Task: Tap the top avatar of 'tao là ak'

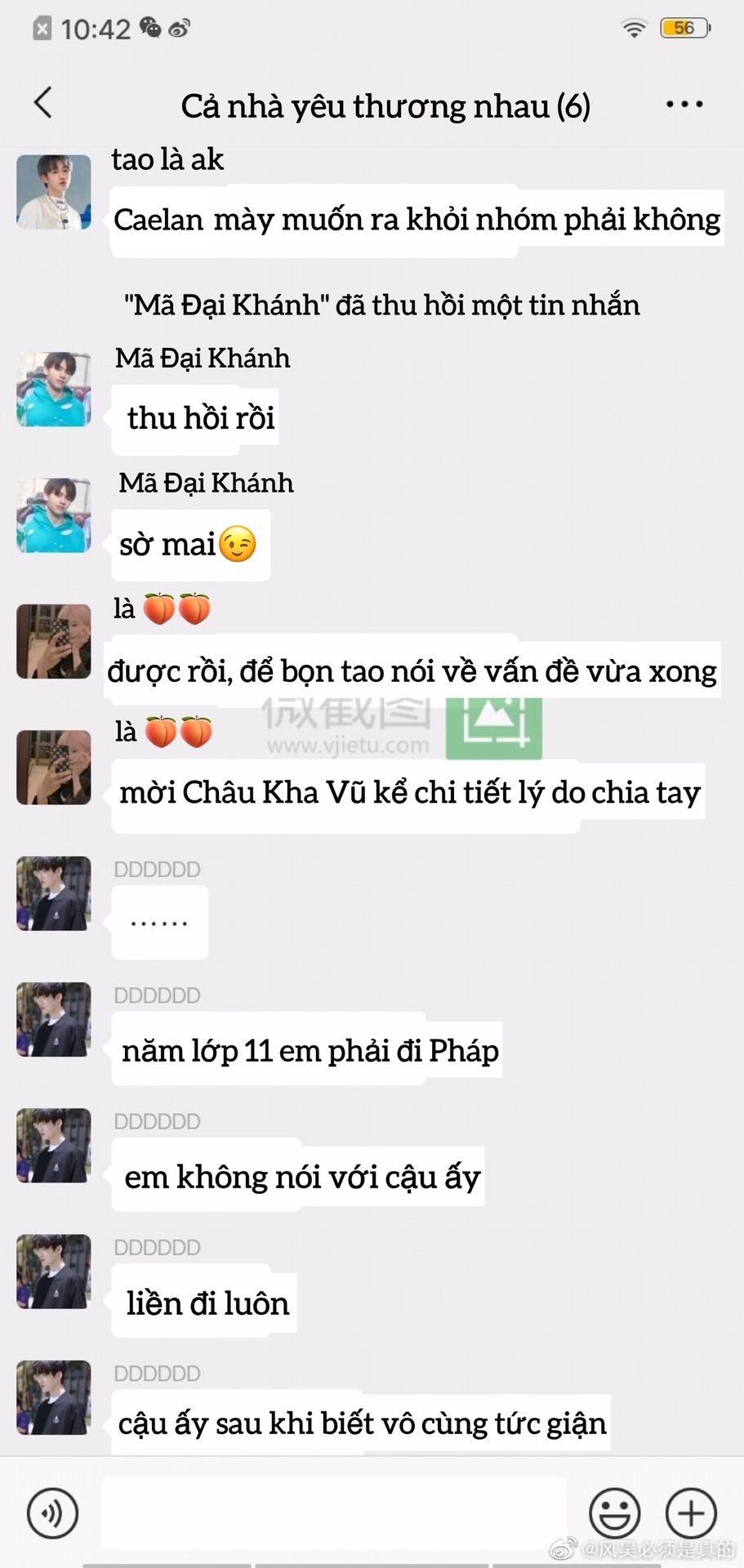Action: click(x=54, y=192)
